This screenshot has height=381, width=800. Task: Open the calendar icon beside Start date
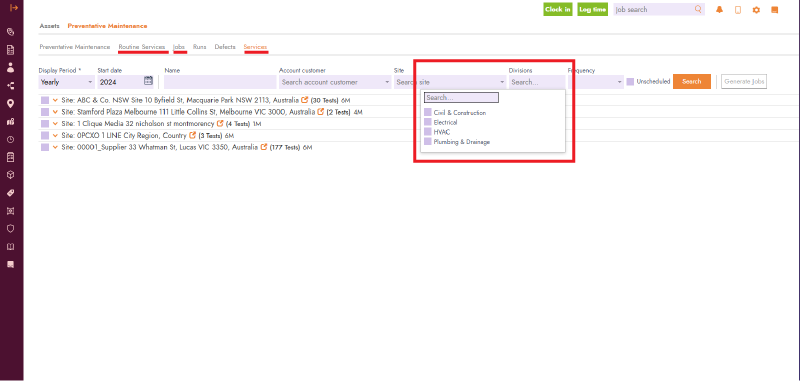click(148, 81)
